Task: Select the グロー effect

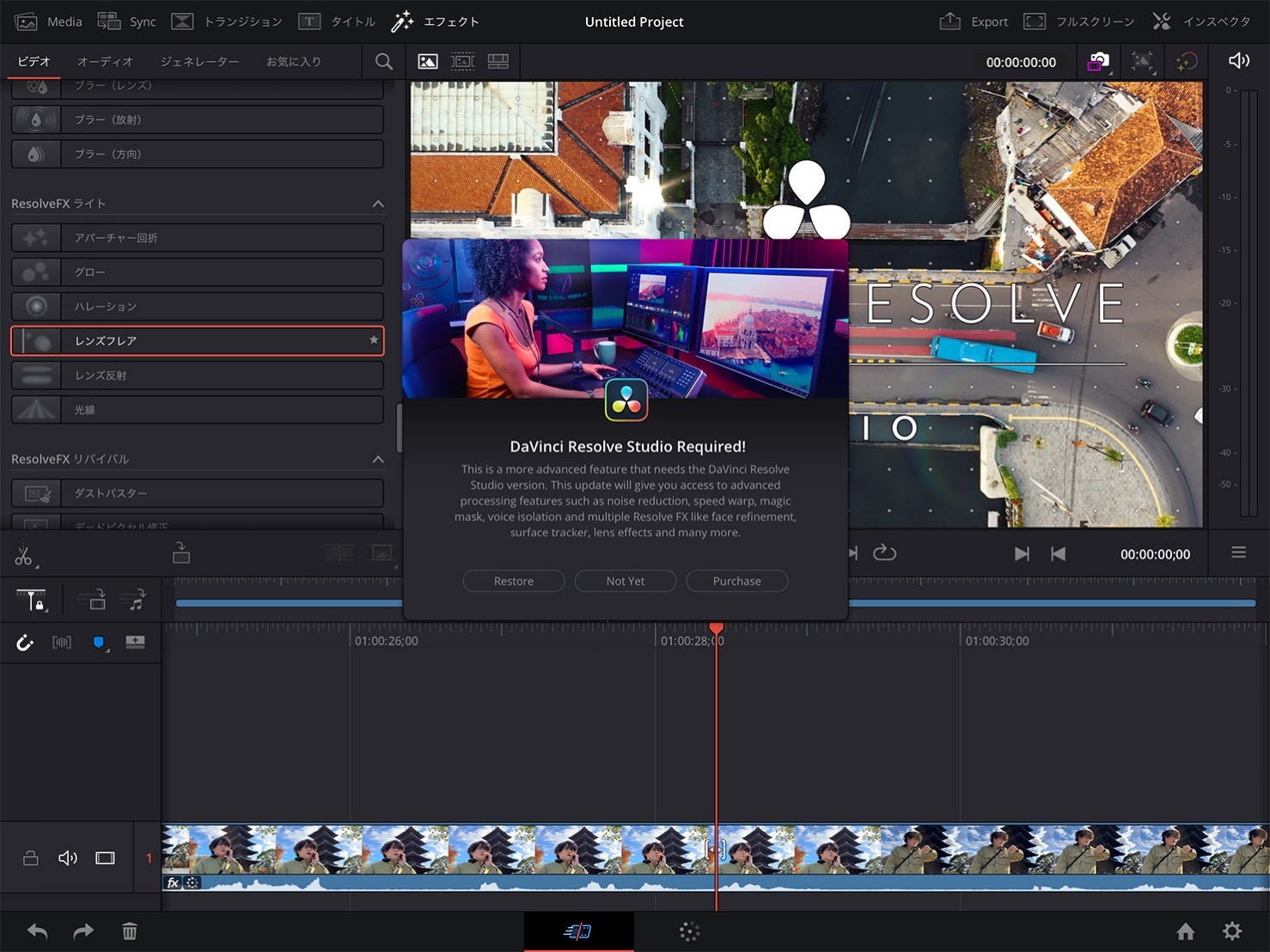Action: coord(197,272)
